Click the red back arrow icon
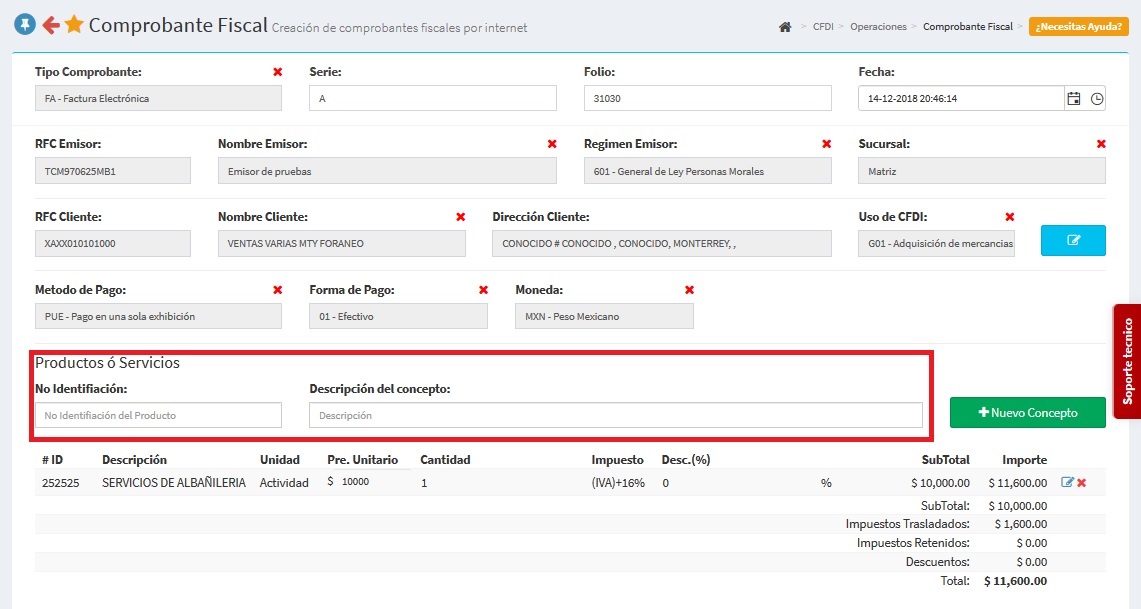1141x609 pixels. [50, 25]
